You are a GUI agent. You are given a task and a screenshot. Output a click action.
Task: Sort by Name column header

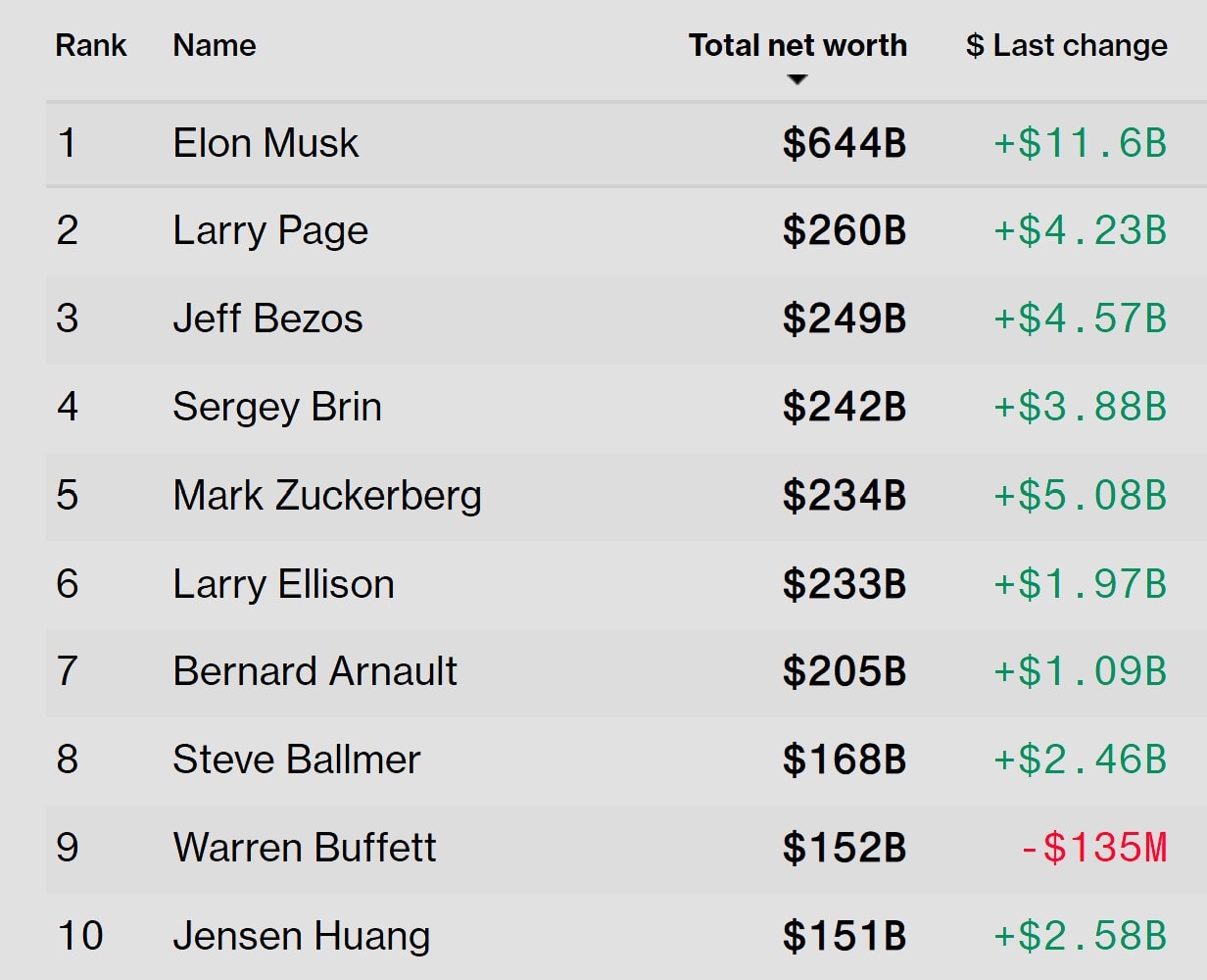(x=215, y=45)
